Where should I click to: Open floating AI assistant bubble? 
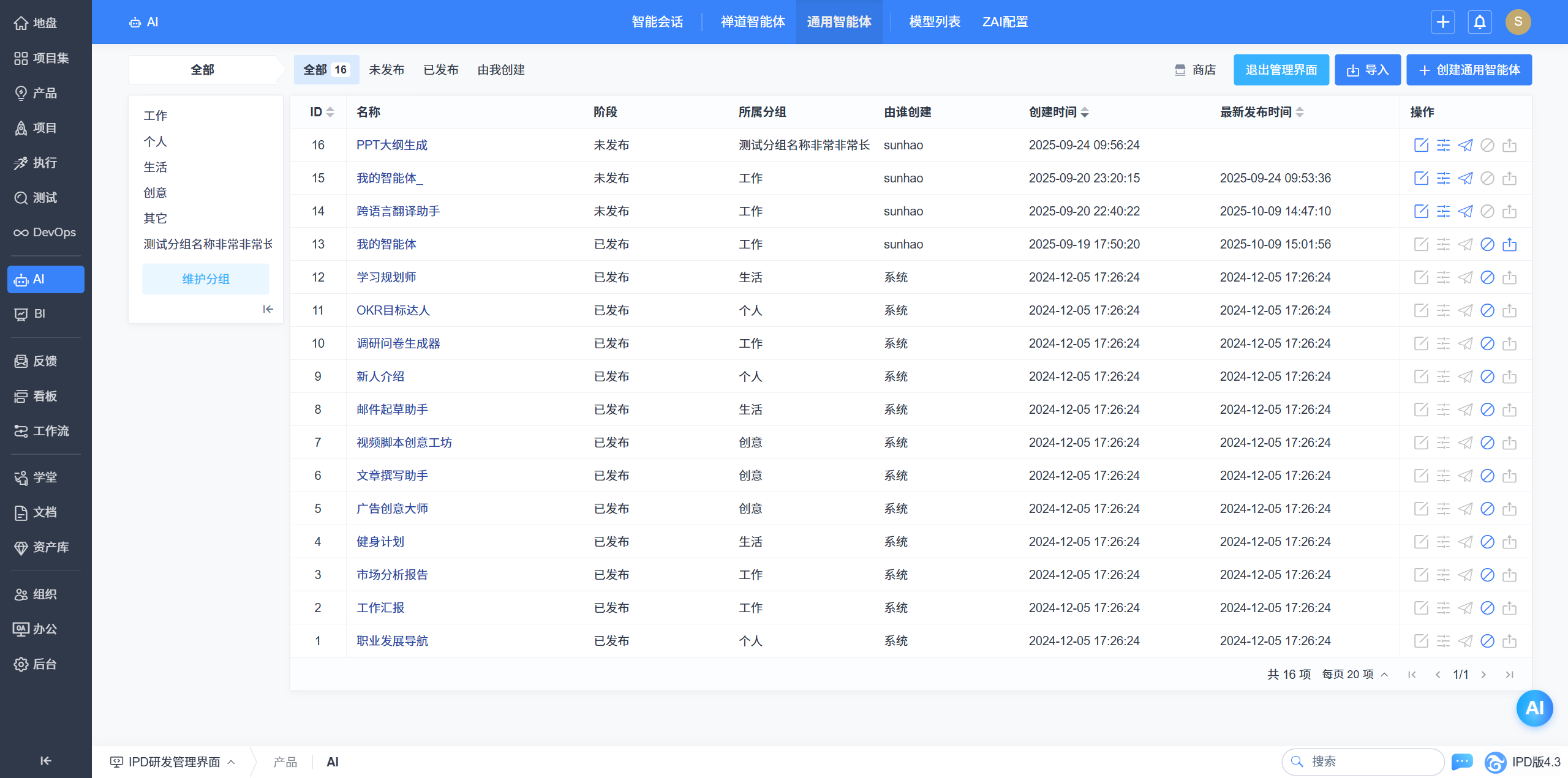coord(1534,708)
